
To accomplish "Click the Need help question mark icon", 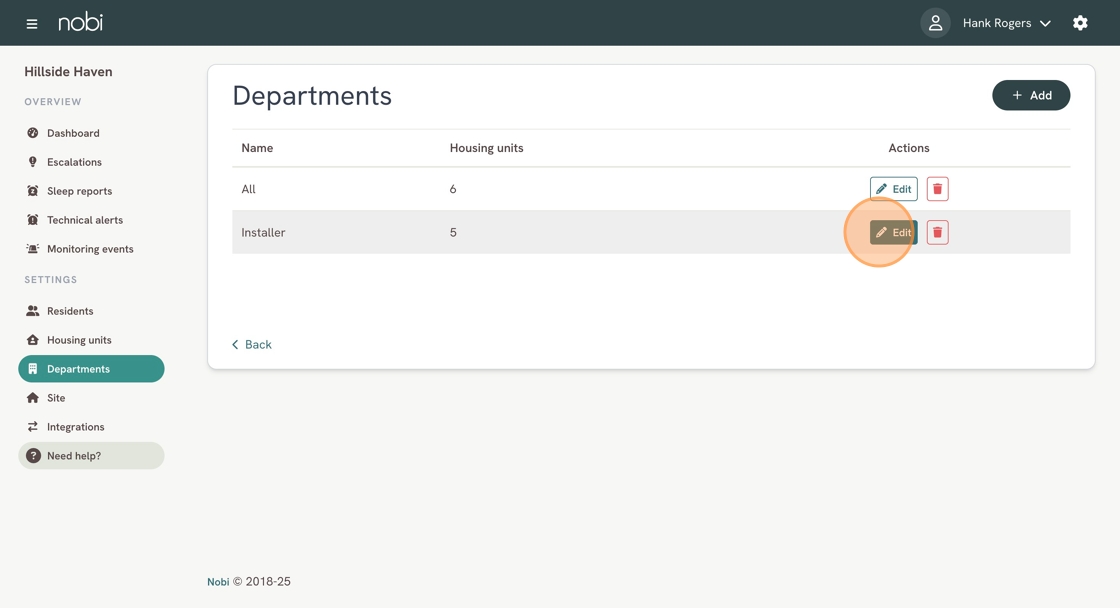I will (x=33, y=456).
